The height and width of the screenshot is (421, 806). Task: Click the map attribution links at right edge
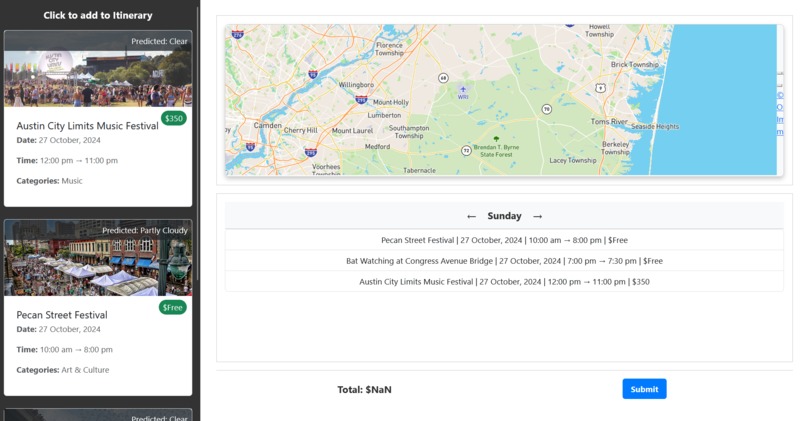point(780,113)
